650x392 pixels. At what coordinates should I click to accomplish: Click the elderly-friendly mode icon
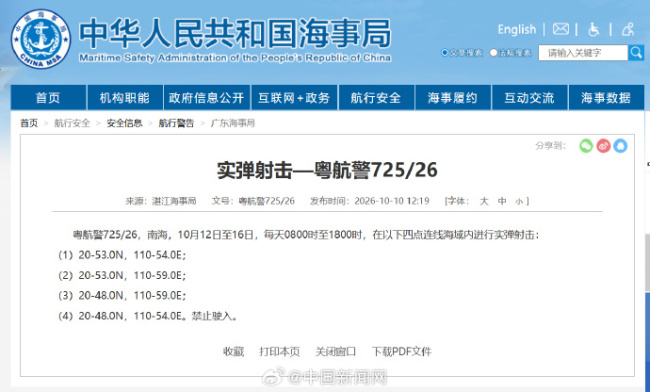click(628, 29)
